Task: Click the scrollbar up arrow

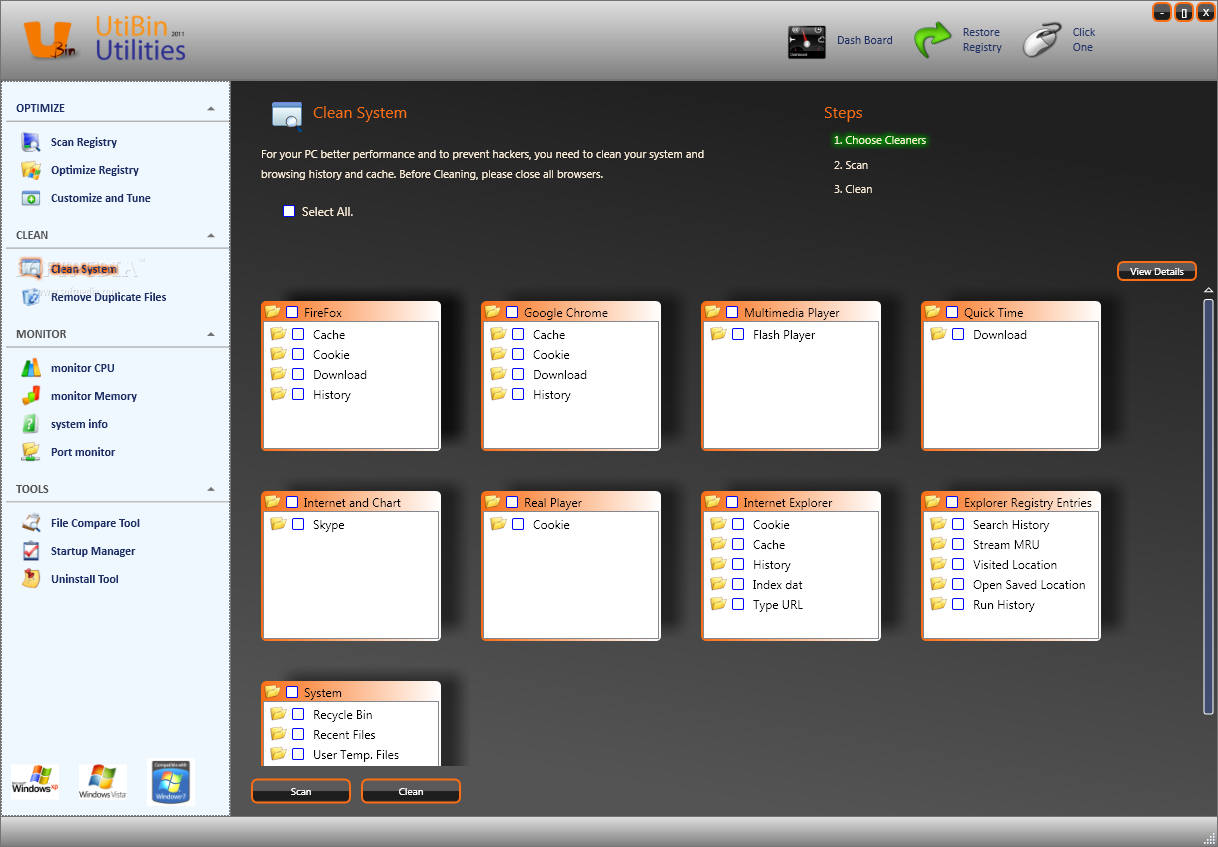Action: click(1208, 291)
